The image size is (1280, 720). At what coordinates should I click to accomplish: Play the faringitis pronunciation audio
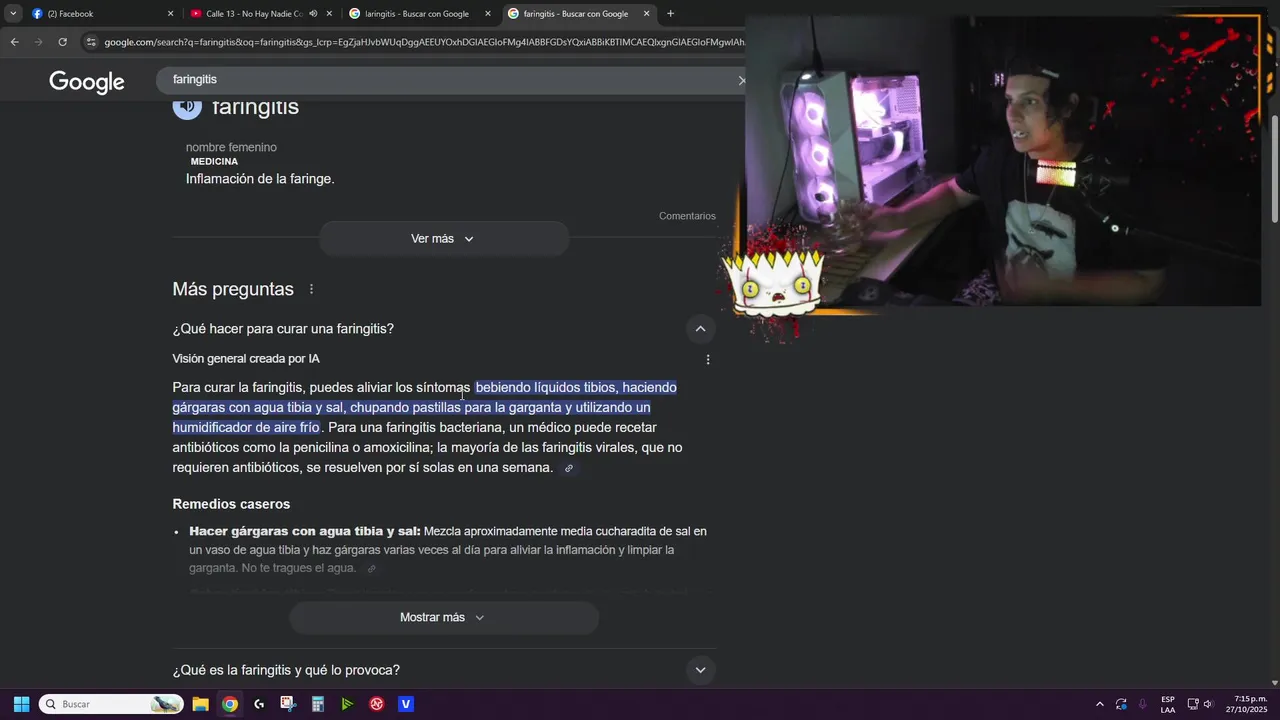coord(187,107)
